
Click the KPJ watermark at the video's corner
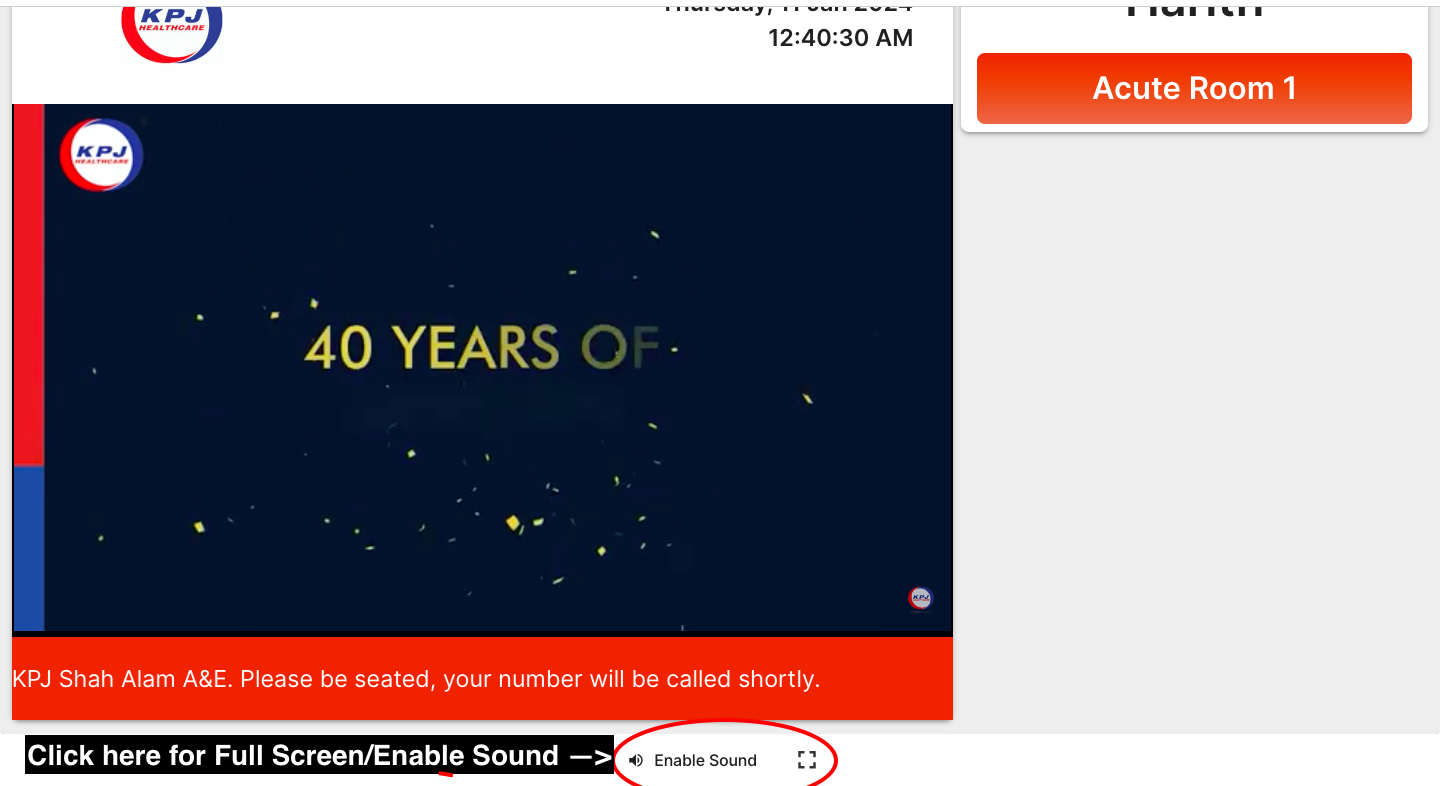(919, 597)
